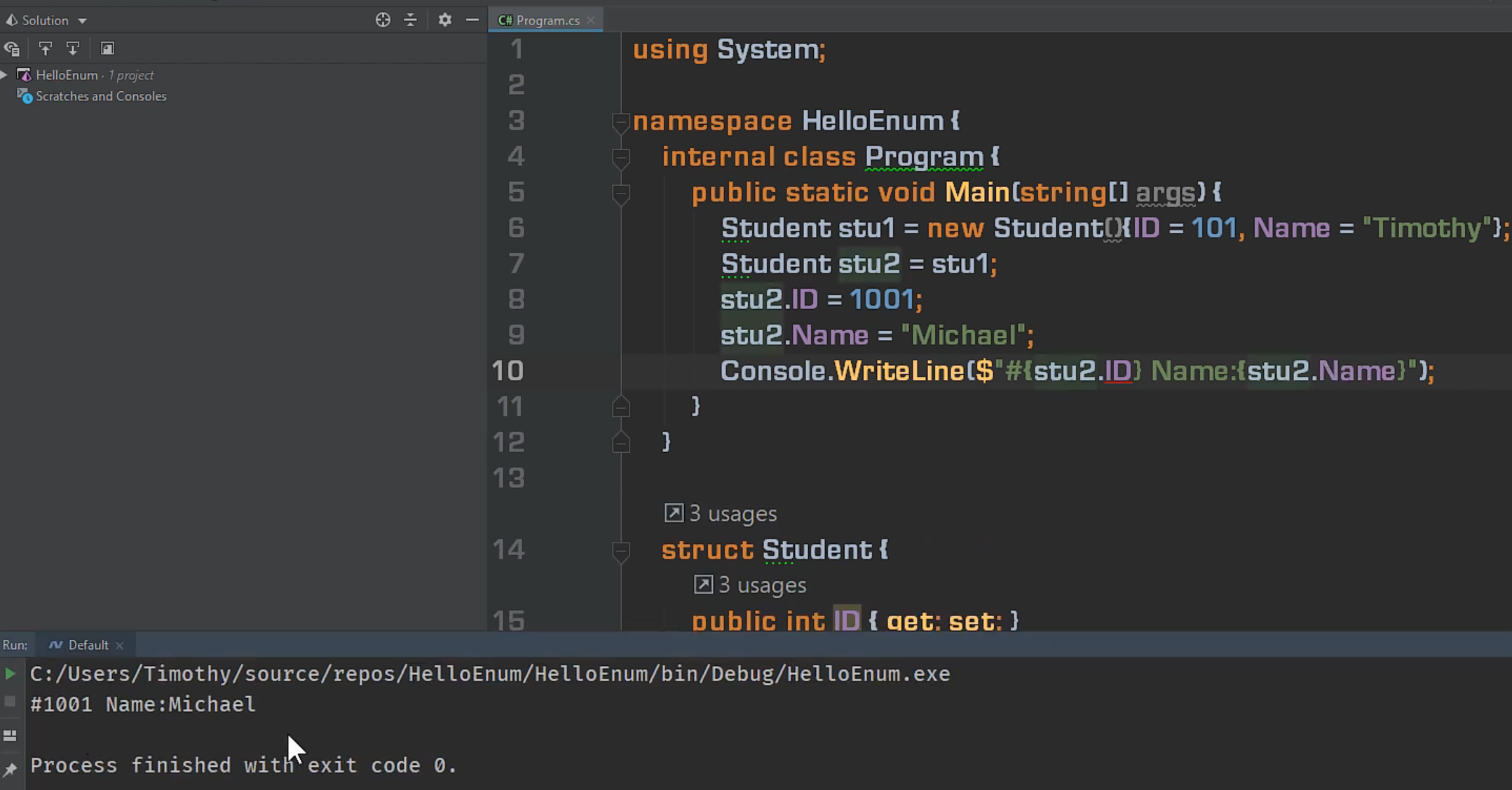Screen dimensions: 1512x790
Task: Select the Default run configuration tab
Action: point(86,645)
